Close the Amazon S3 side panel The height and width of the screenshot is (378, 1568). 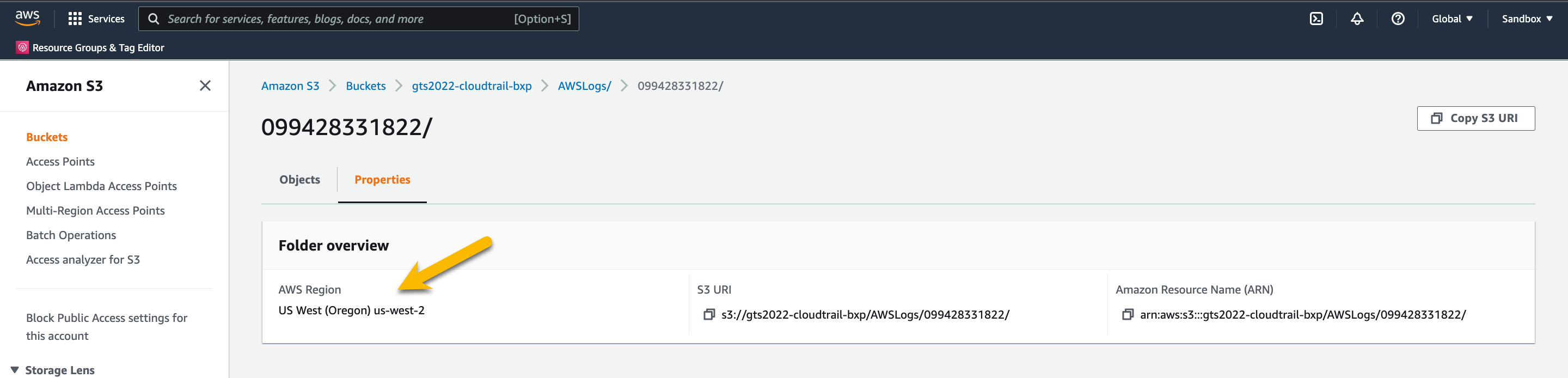pos(205,86)
